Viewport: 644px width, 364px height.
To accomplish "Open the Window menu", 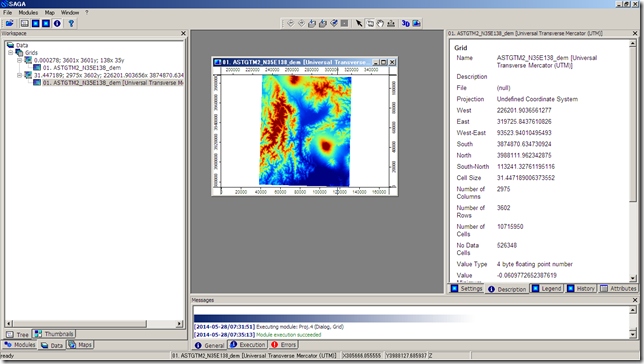I will (x=70, y=13).
